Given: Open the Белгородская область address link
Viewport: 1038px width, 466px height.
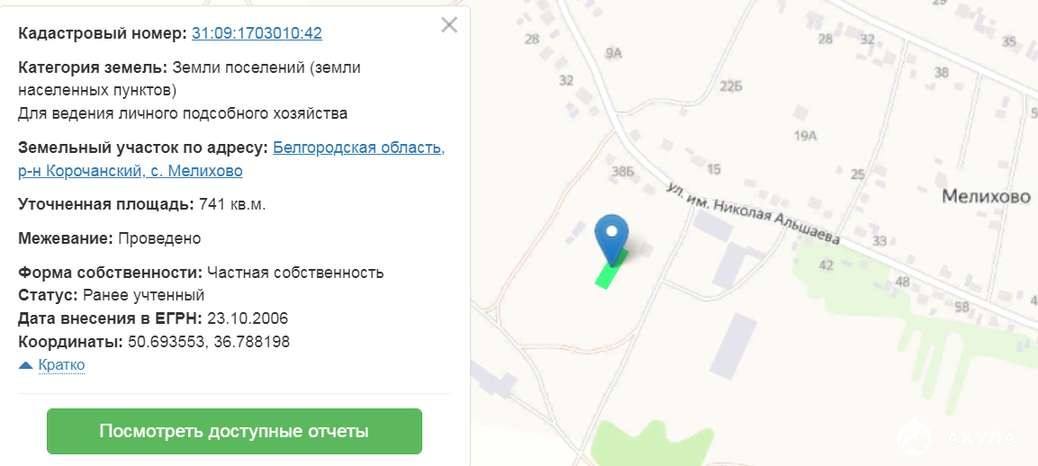Looking at the screenshot, I should pos(359,148).
